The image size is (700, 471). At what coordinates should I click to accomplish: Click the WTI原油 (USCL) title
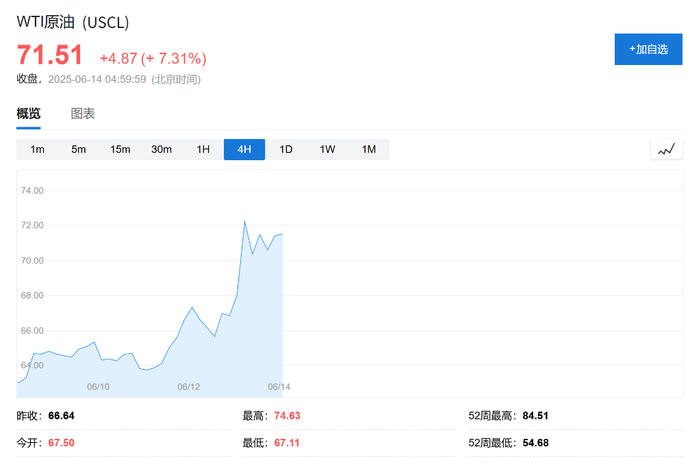(72, 22)
